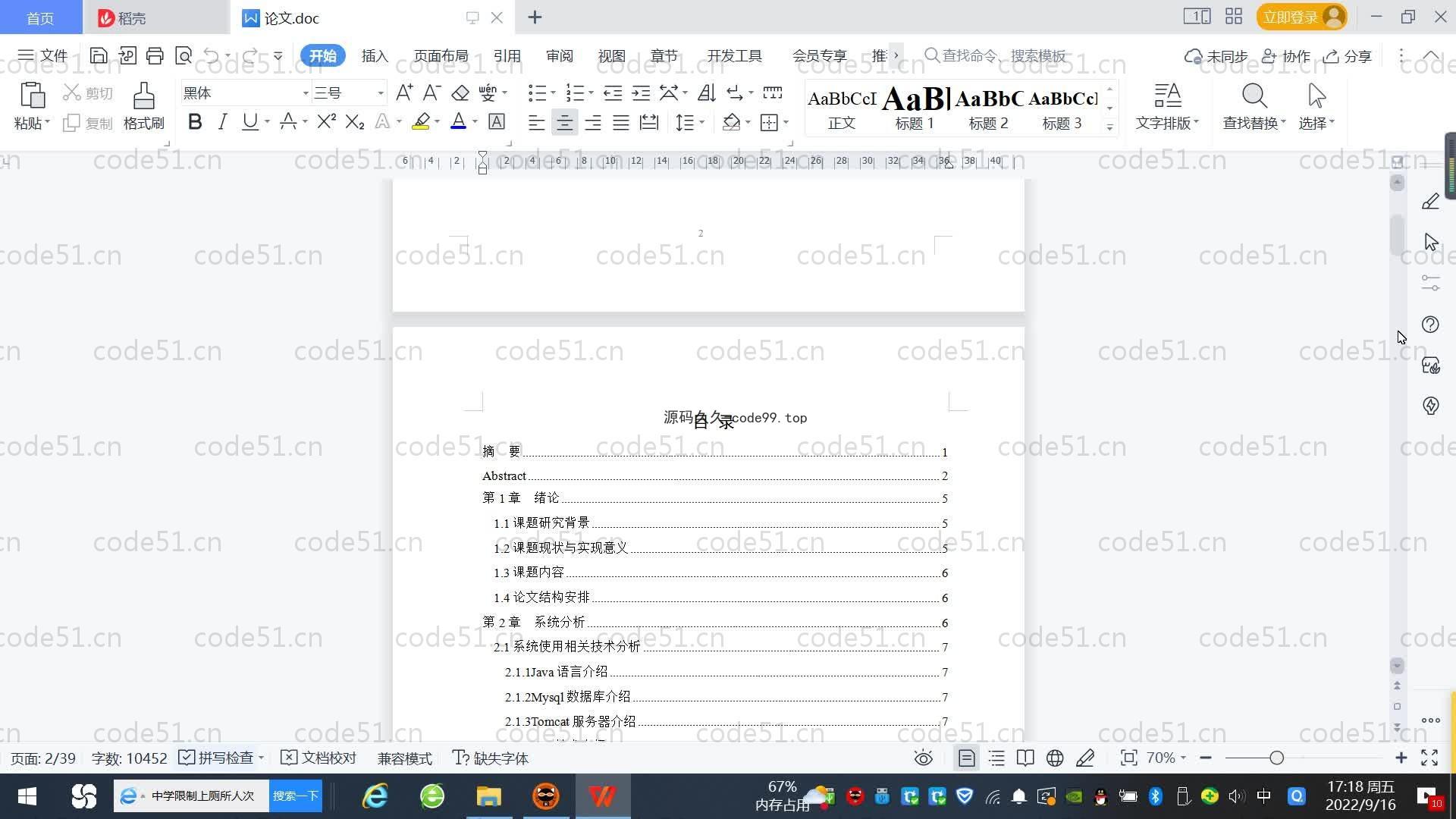
Task: Toggle Bold formatting
Action: [x=195, y=122]
